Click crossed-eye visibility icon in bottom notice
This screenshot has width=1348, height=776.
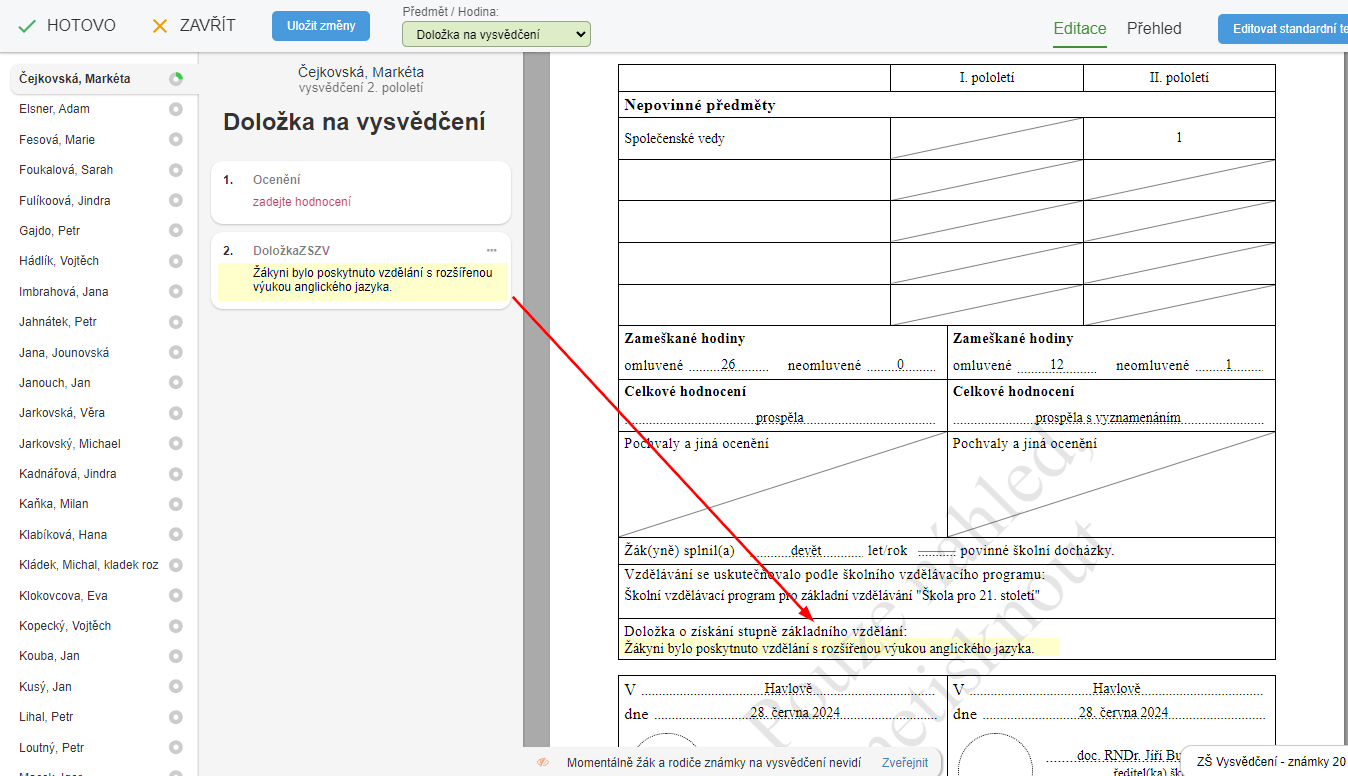coord(543,763)
